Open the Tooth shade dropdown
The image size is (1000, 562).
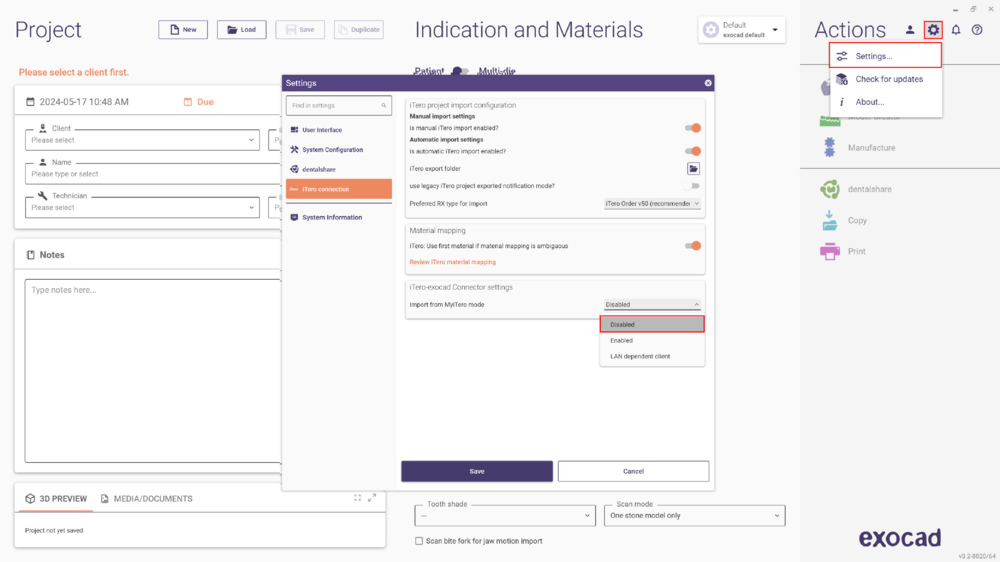504,515
